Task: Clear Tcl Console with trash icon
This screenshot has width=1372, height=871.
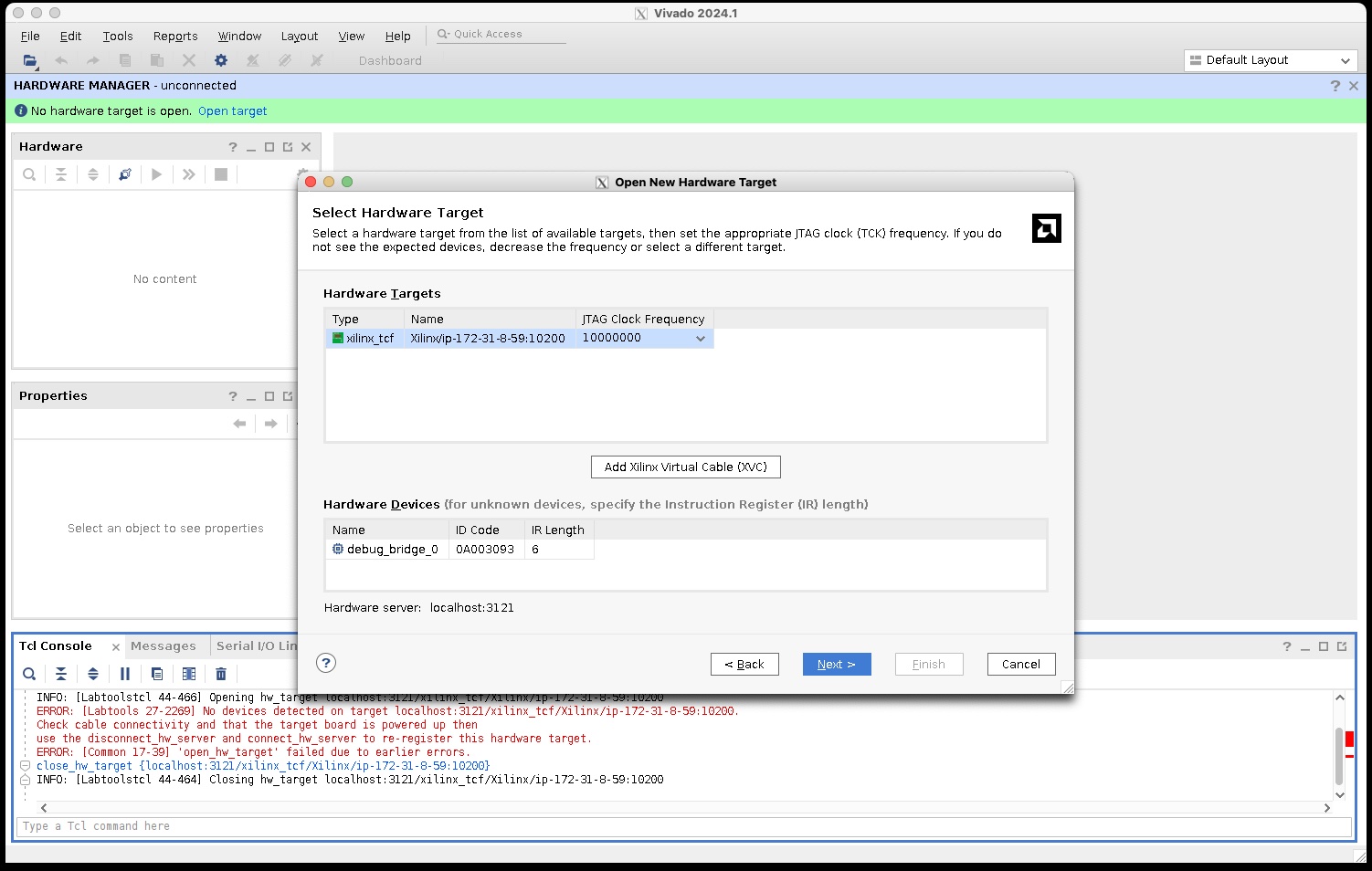Action: coord(221,674)
